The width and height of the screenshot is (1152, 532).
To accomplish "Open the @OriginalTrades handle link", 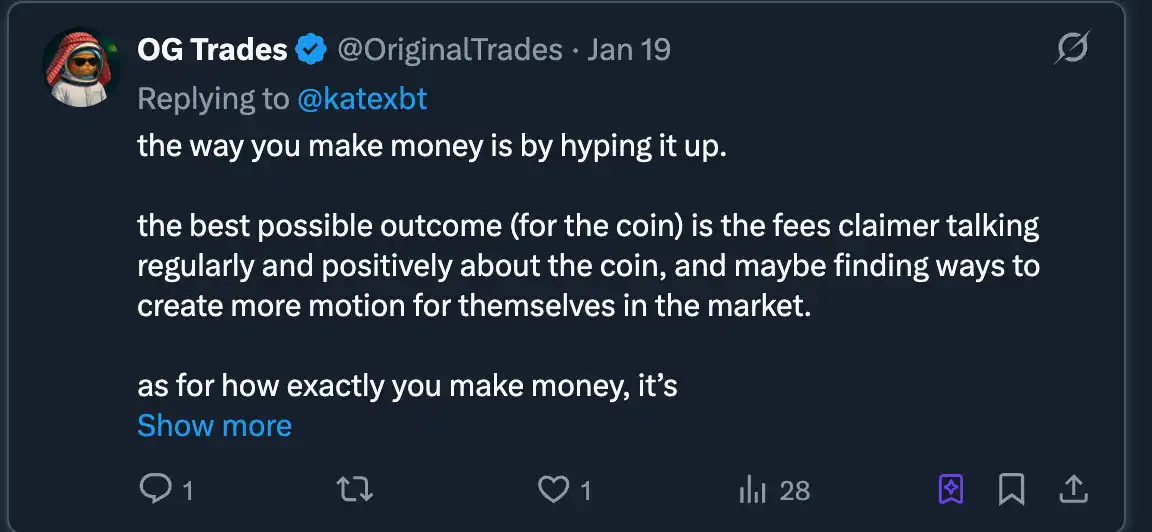I will point(450,50).
